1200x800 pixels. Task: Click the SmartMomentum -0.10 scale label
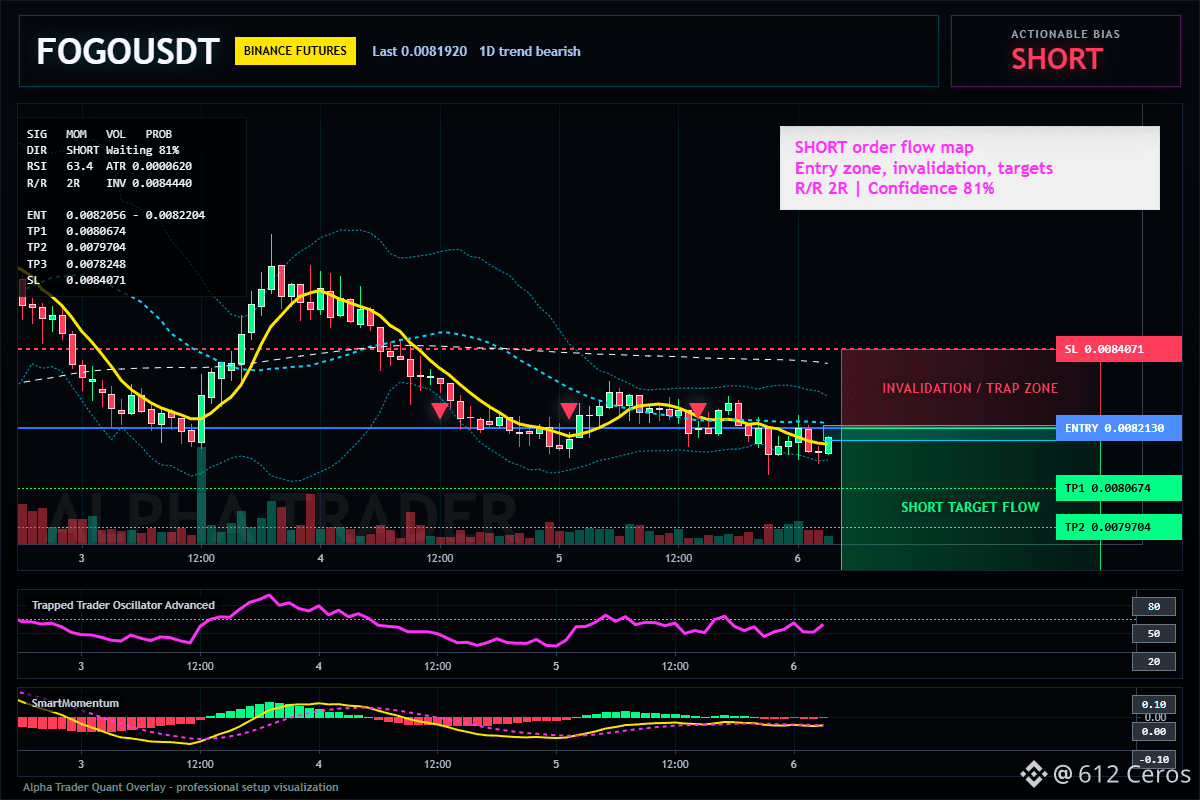click(1153, 759)
